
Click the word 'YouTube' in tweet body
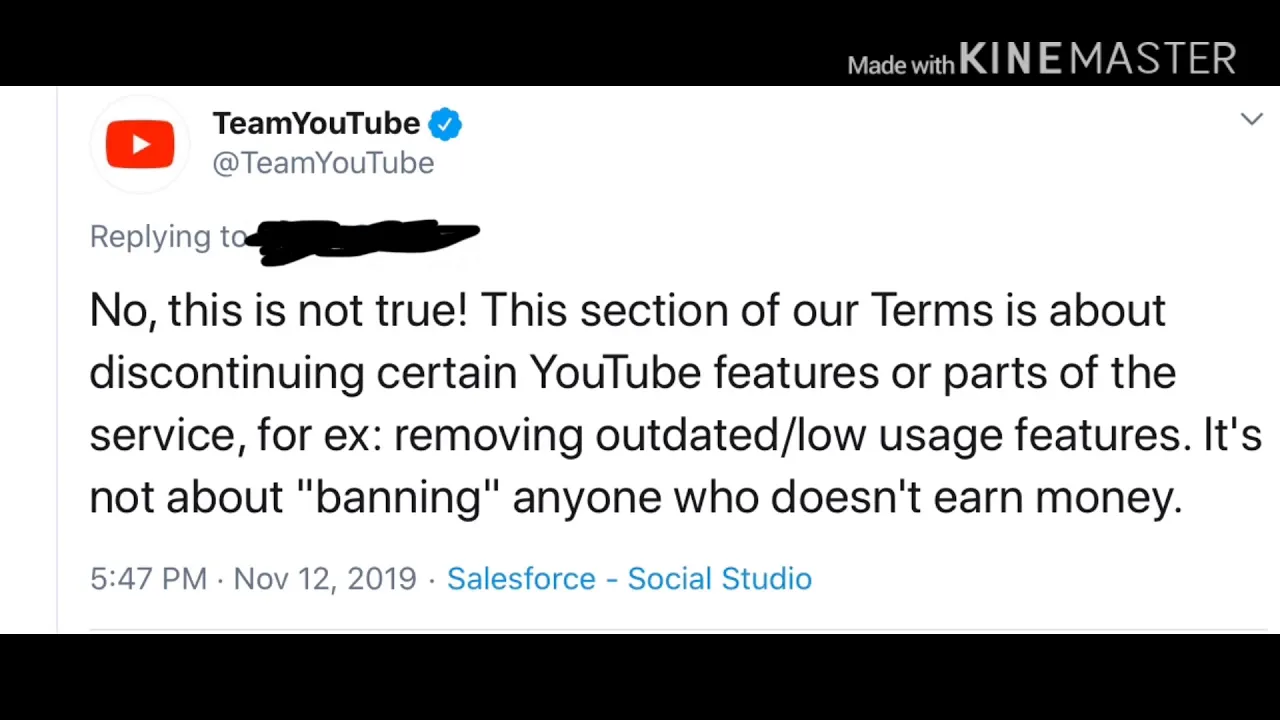pos(615,373)
